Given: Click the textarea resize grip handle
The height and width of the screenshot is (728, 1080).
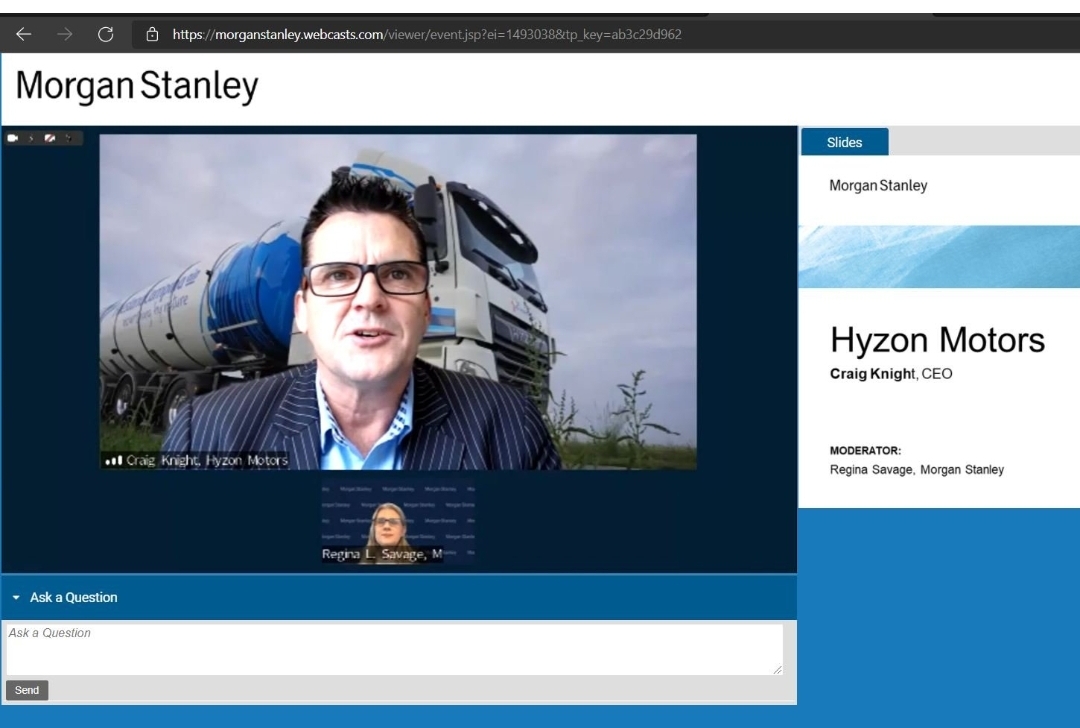Looking at the screenshot, I should [x=778, y=669].
